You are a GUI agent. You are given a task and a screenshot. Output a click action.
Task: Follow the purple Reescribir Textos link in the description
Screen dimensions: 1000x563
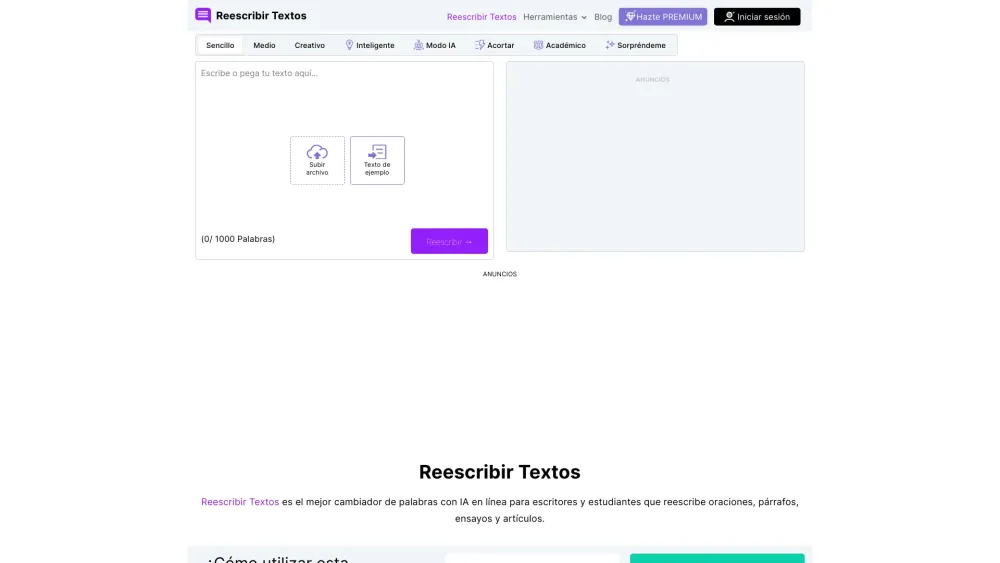(240, 502)
